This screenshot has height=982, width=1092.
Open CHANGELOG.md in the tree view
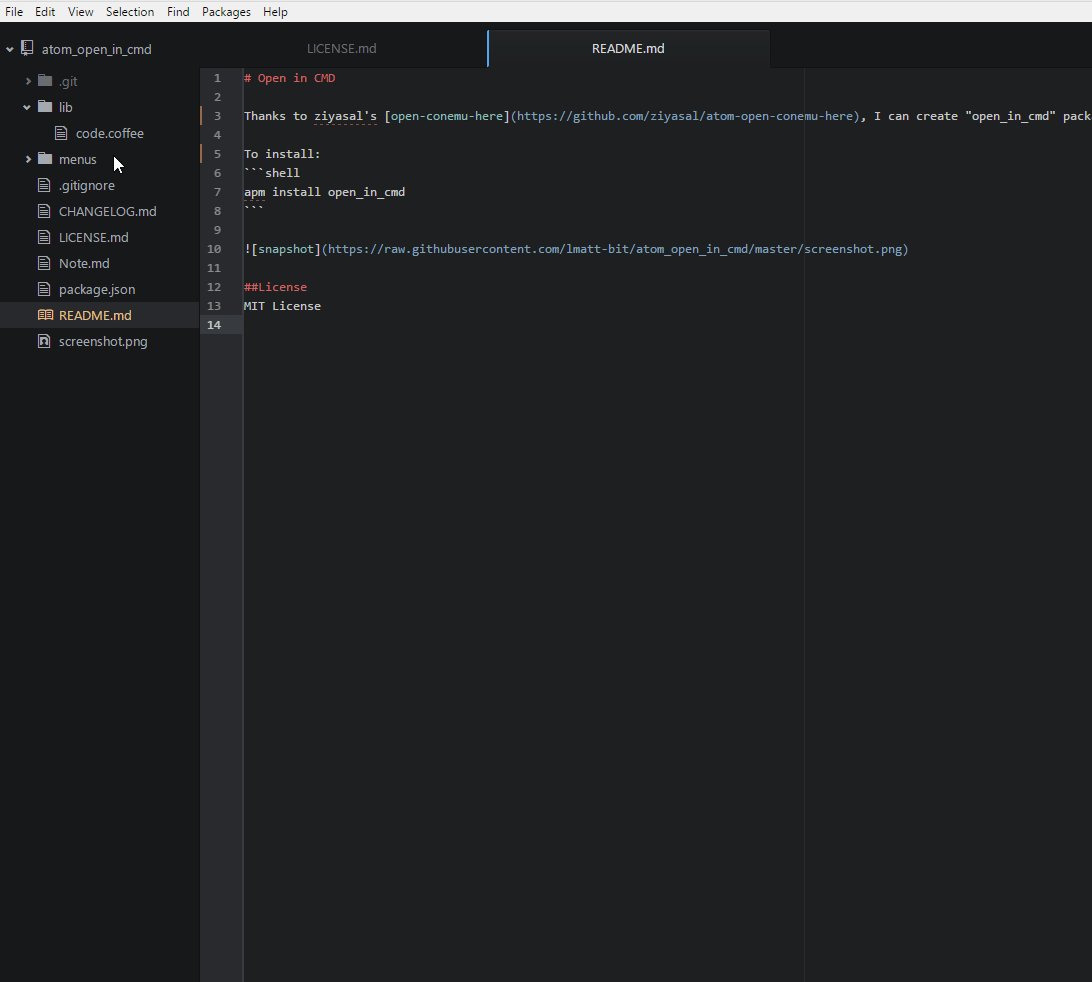point(107,211)
